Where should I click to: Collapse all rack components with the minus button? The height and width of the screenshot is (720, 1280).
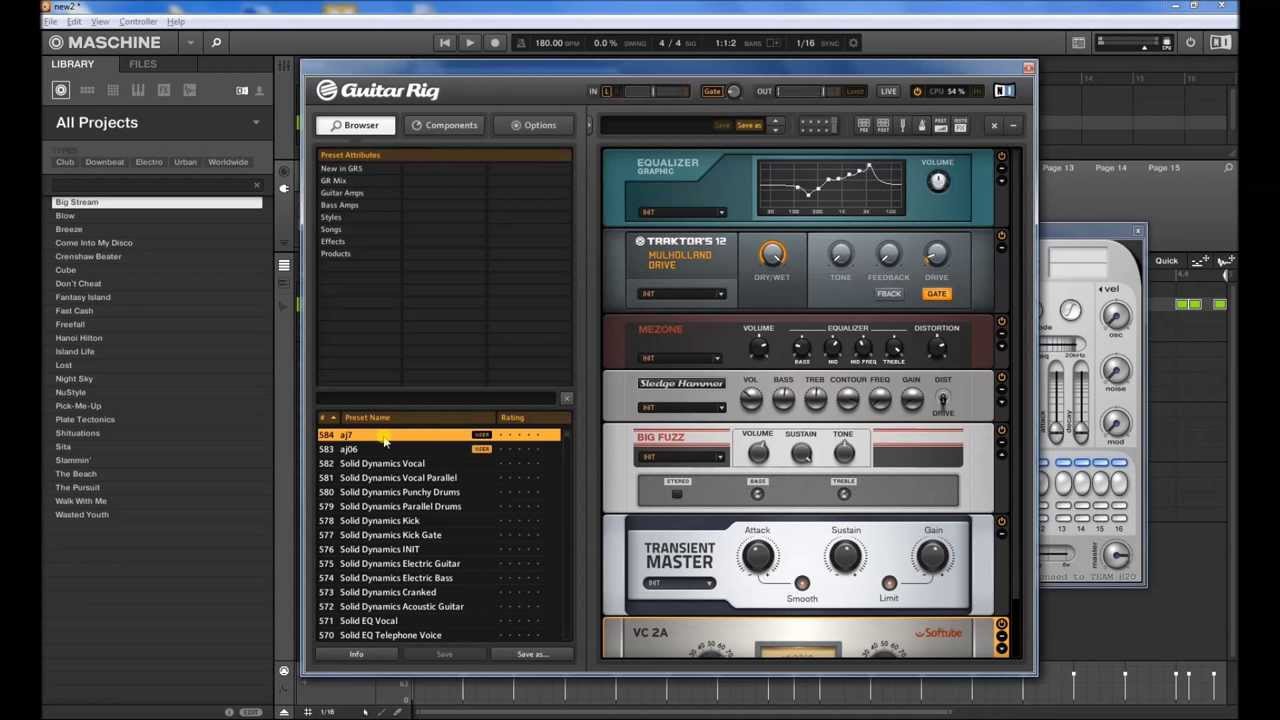[1014, 125]
